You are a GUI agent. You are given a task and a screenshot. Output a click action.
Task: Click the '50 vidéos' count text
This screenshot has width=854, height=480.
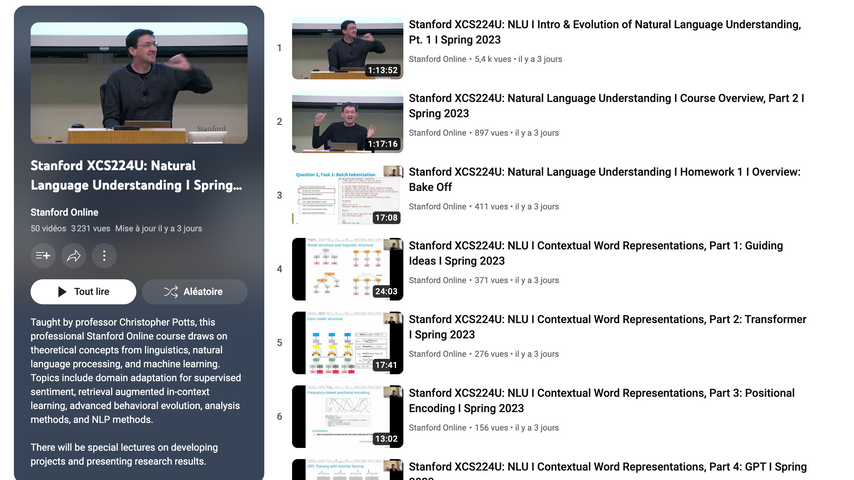pyautogui.click(x=48, y=228)
